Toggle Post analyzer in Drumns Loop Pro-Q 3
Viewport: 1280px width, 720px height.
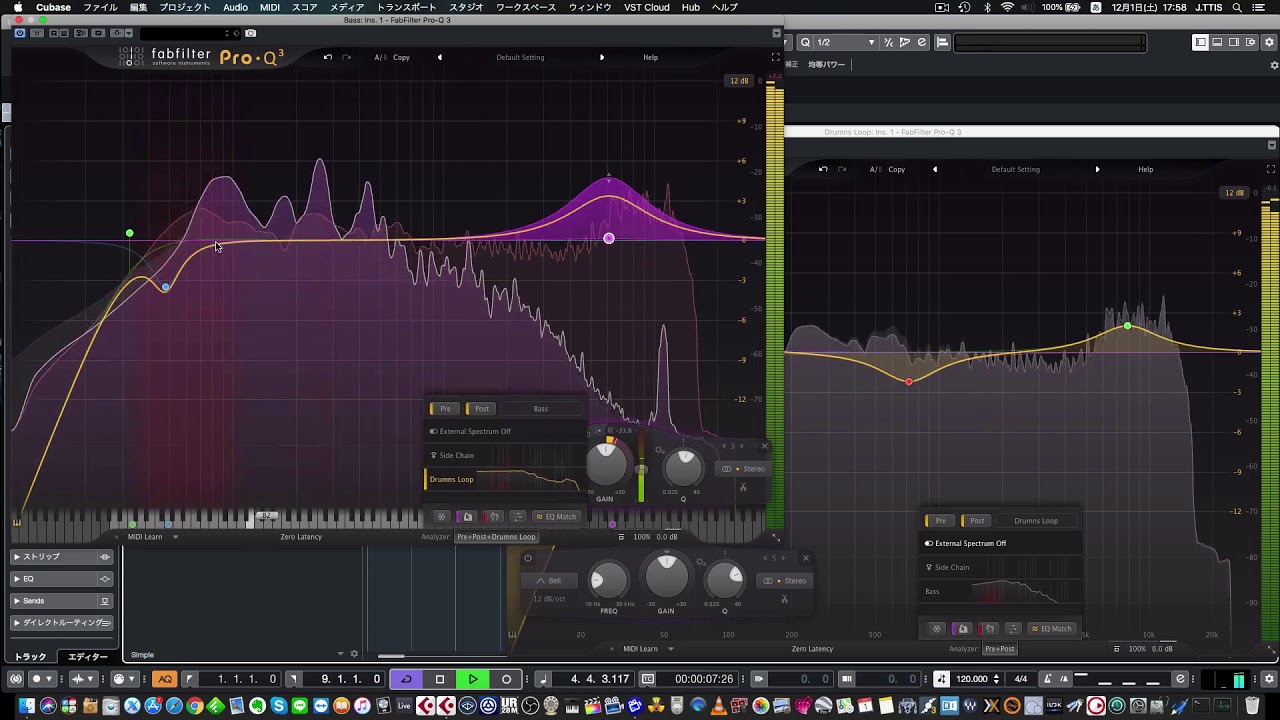976,520
